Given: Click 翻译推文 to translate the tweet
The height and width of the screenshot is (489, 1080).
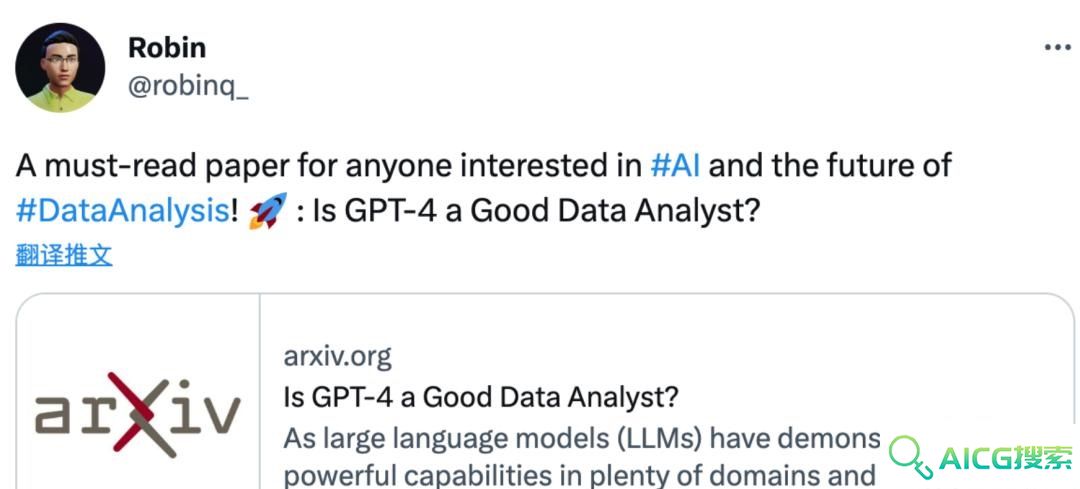Looking at the screenshot, I should pos(63,256).
